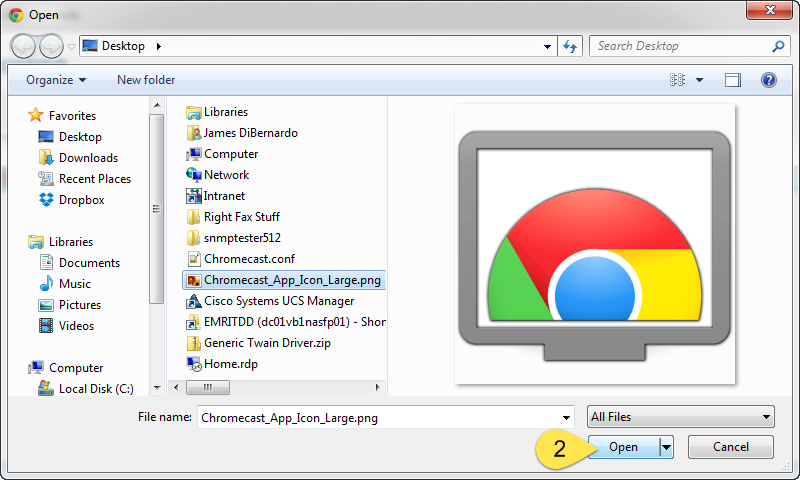Select Home.rdp file icon
800x480 pixels.
tap(194, 364)
